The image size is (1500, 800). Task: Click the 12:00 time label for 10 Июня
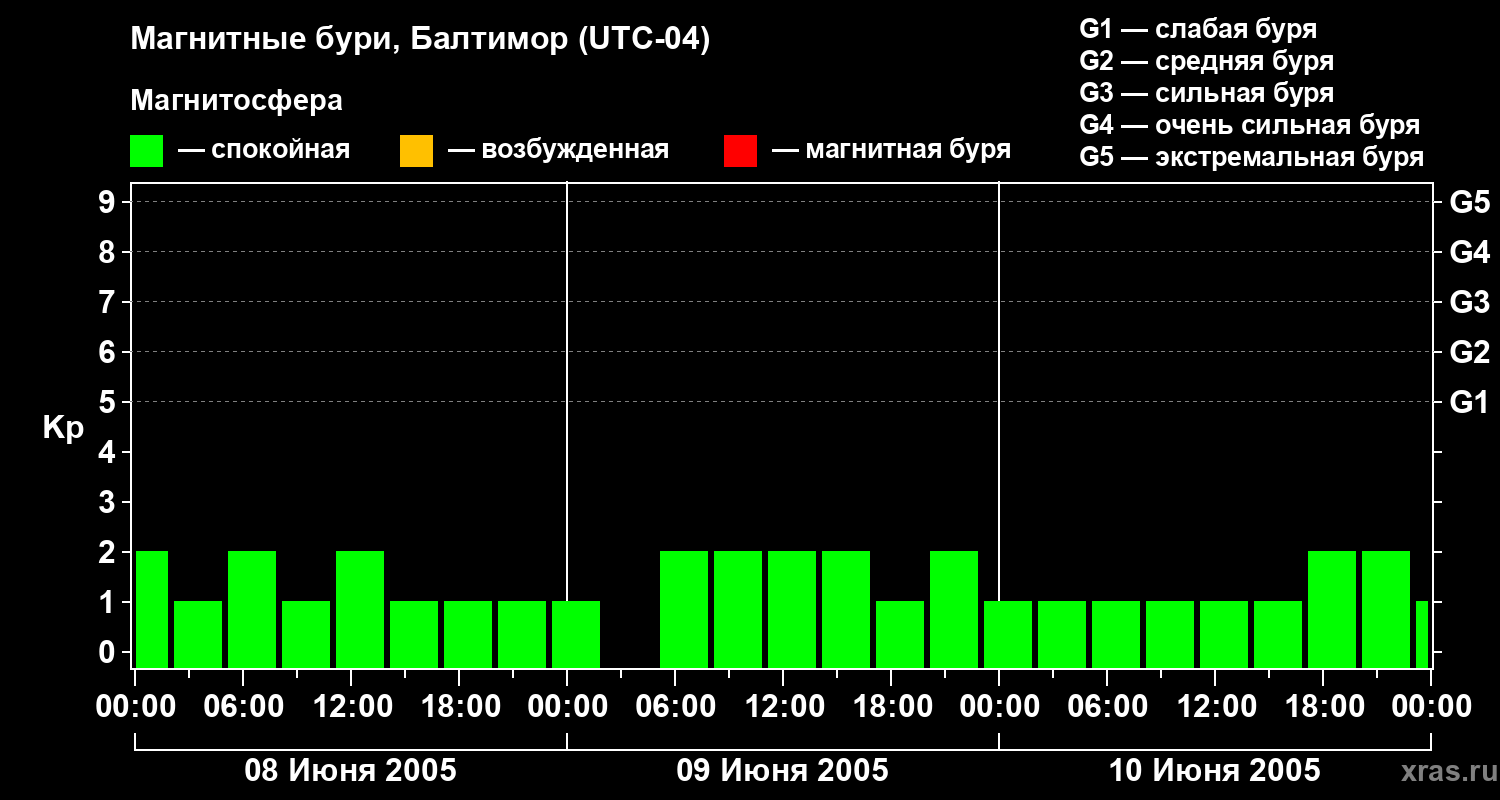click(1215, 707)
